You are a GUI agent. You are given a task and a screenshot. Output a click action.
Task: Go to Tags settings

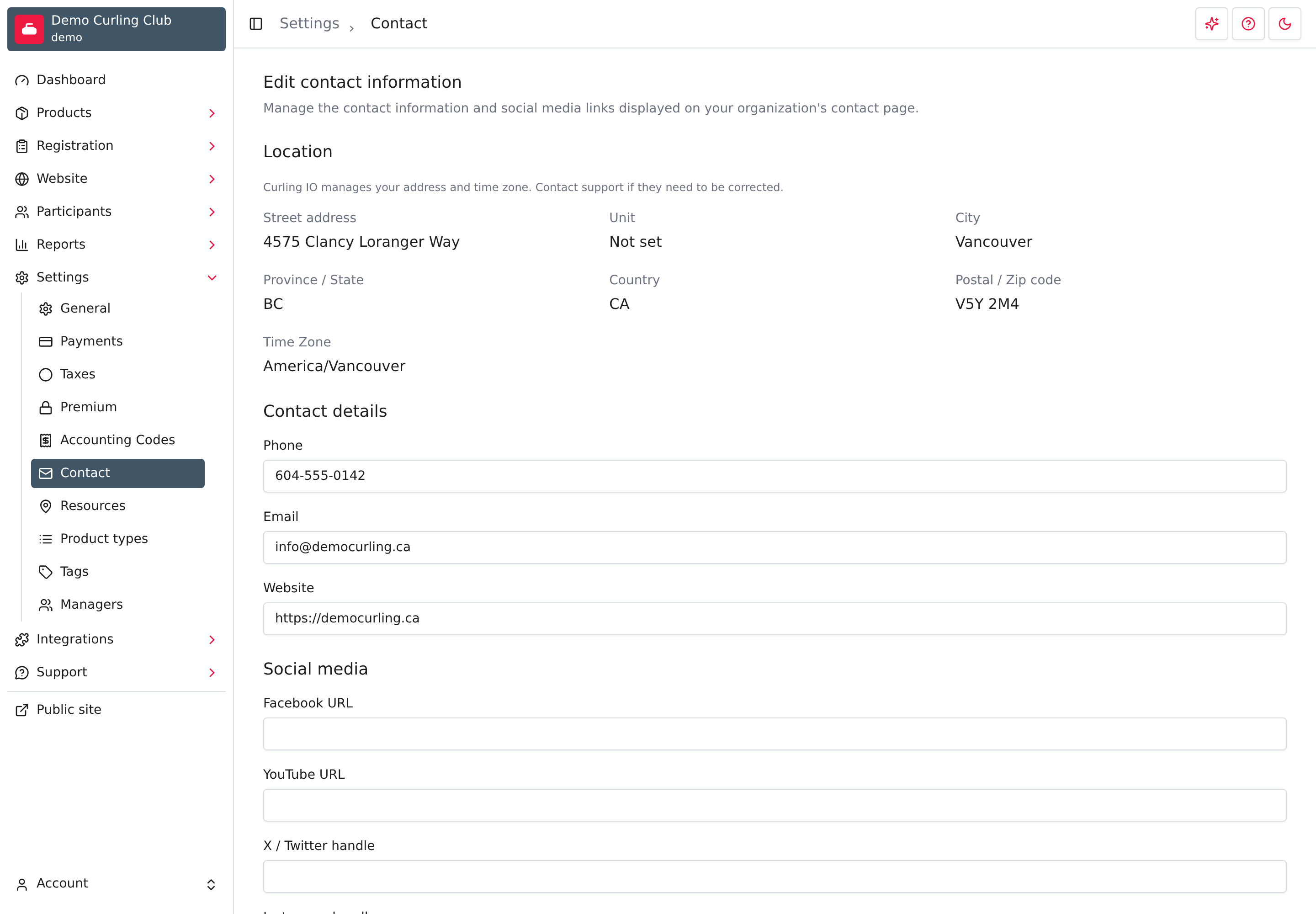pyautogui.click(x=117, y=572)
